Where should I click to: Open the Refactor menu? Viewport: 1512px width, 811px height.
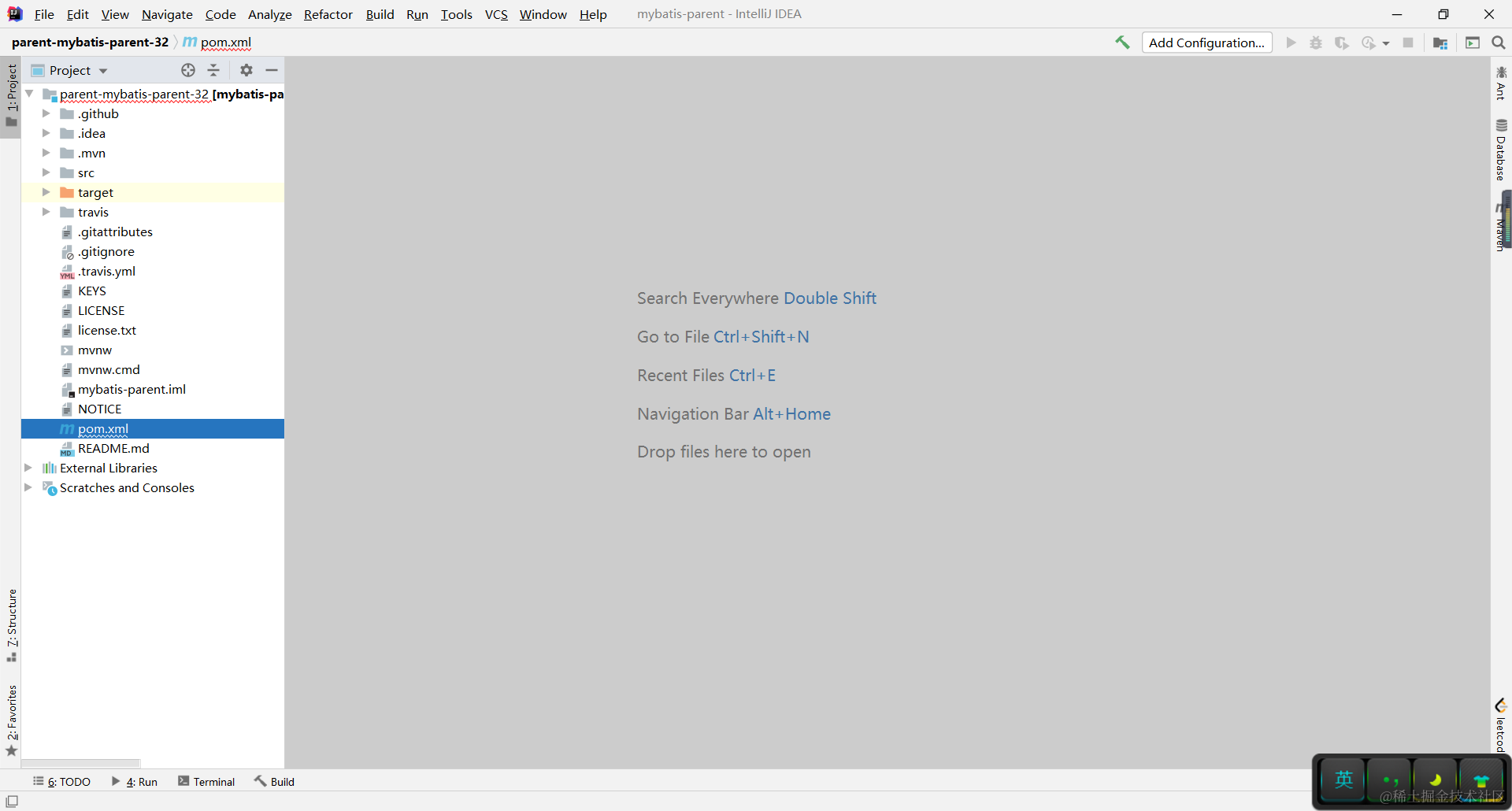click(x=328, y=14)
